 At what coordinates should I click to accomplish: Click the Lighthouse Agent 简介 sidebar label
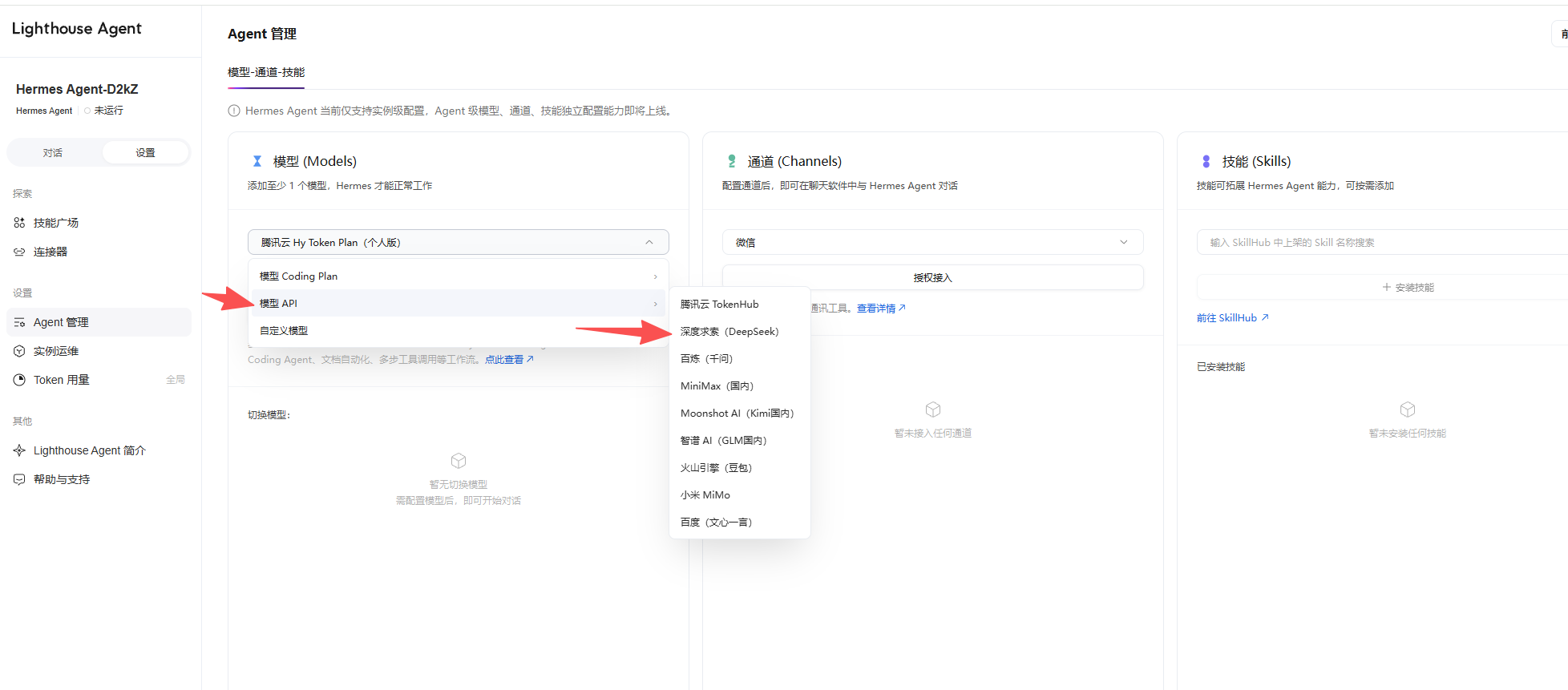tap(90, 450)
